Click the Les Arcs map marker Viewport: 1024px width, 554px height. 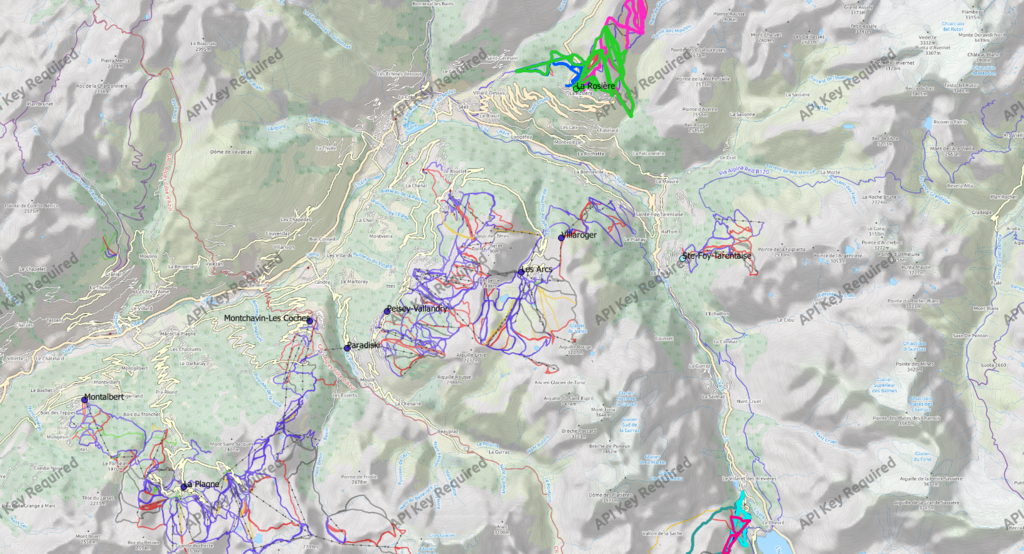pos(522,271)
